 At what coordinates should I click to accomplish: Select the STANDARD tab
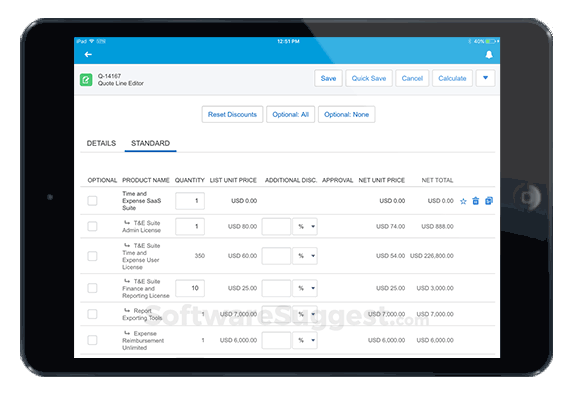point(151,143)
